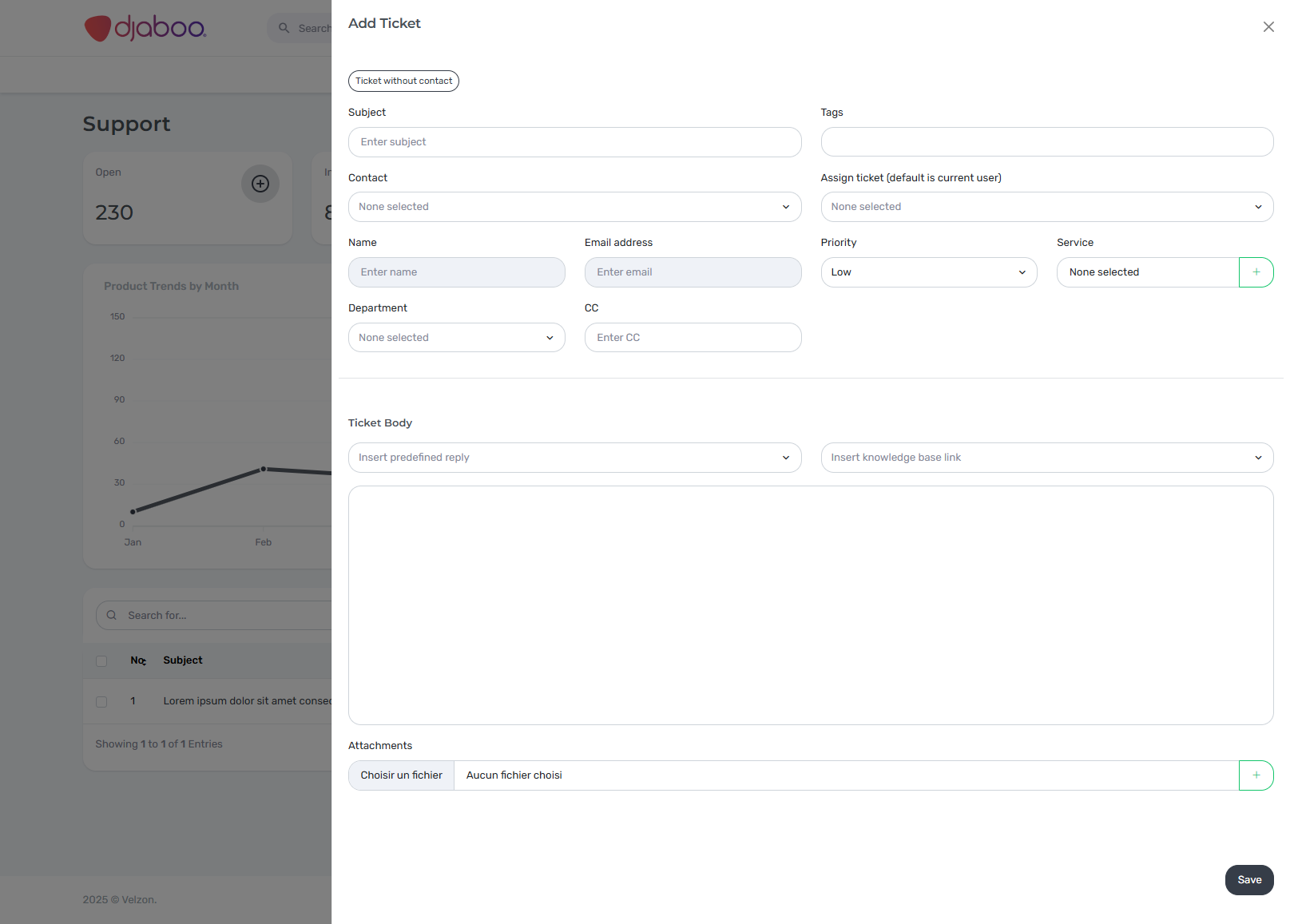Open the Contact dropdown
Screen dimensions: 1290x924
pos(574,207)
